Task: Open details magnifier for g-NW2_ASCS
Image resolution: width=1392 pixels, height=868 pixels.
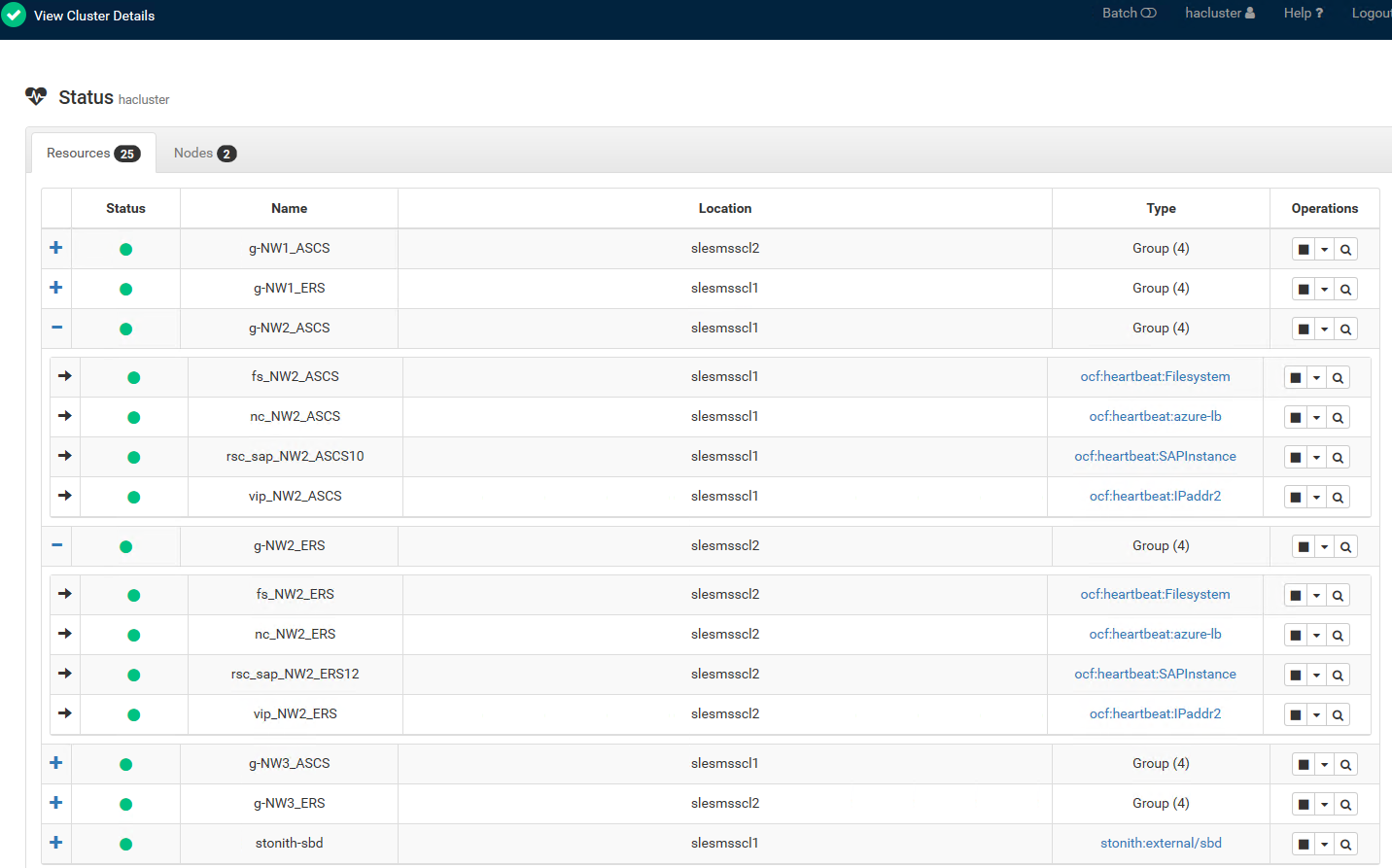Action: [1345, 330]
